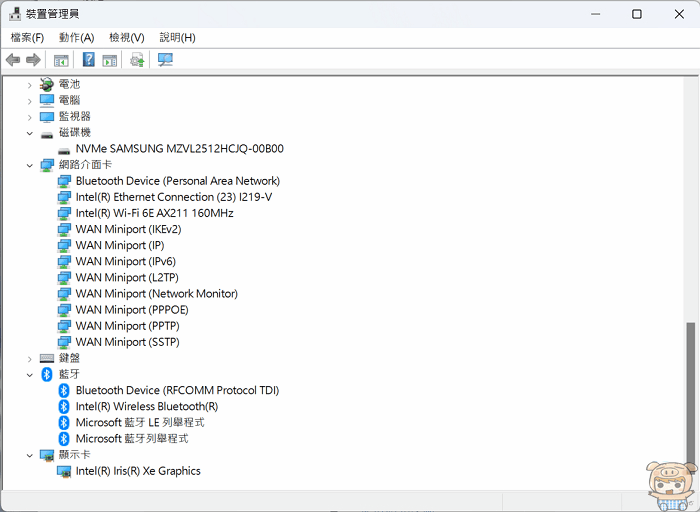
Task: Select Intel(R) Iris(R) Xe Graphics text
Action: (x=138, y=471)
